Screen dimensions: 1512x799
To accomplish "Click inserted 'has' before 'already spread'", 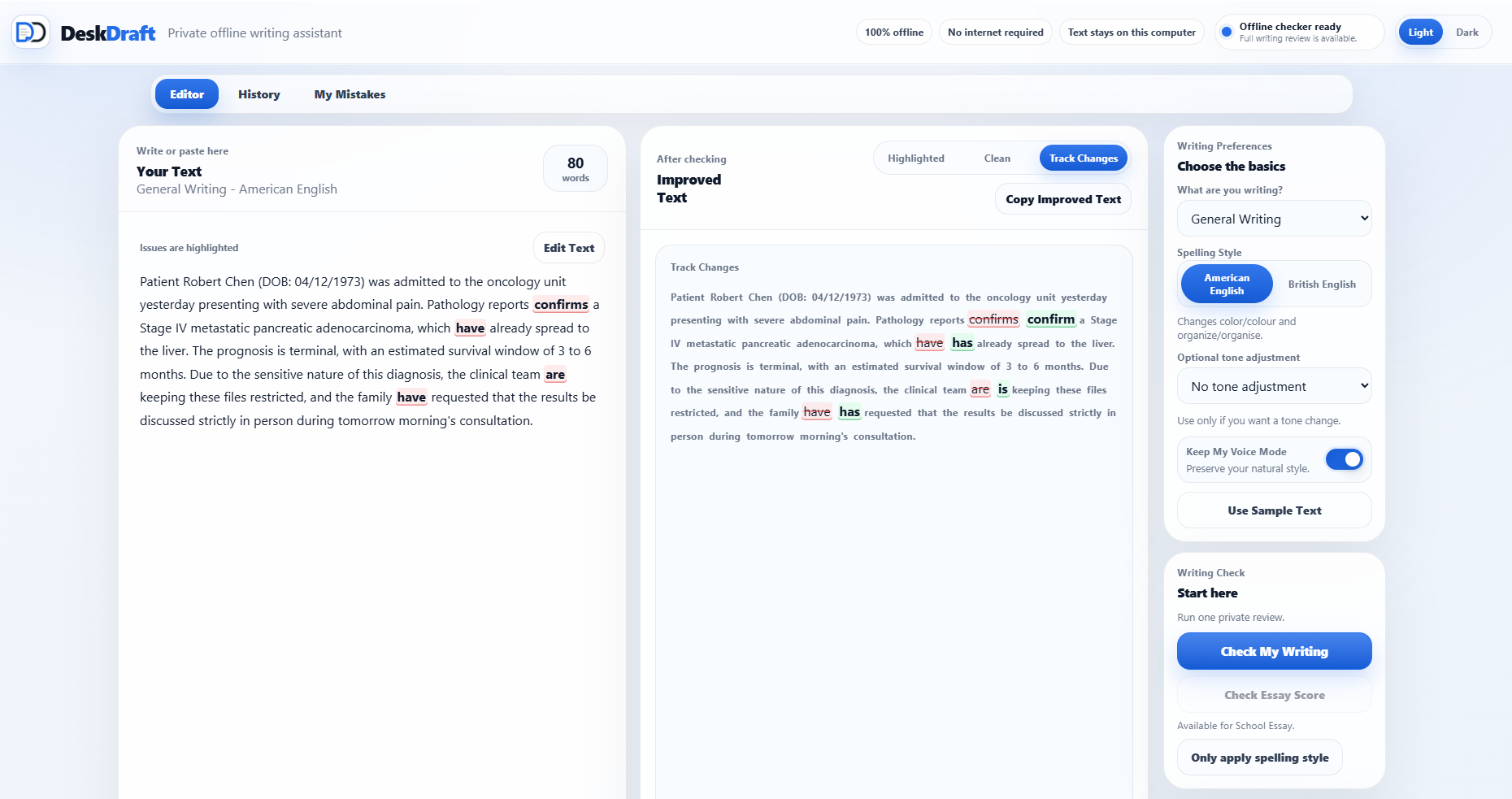I will pos(962,343).
